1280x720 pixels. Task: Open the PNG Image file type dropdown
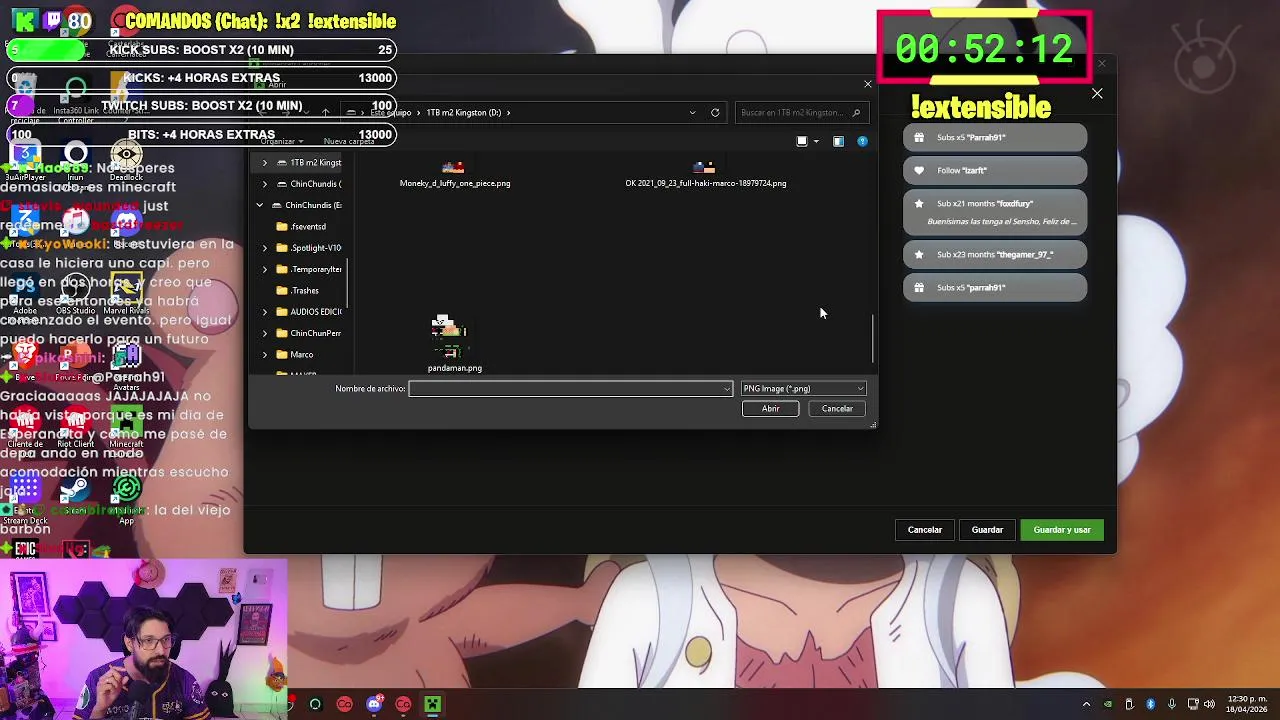[803, 388]
